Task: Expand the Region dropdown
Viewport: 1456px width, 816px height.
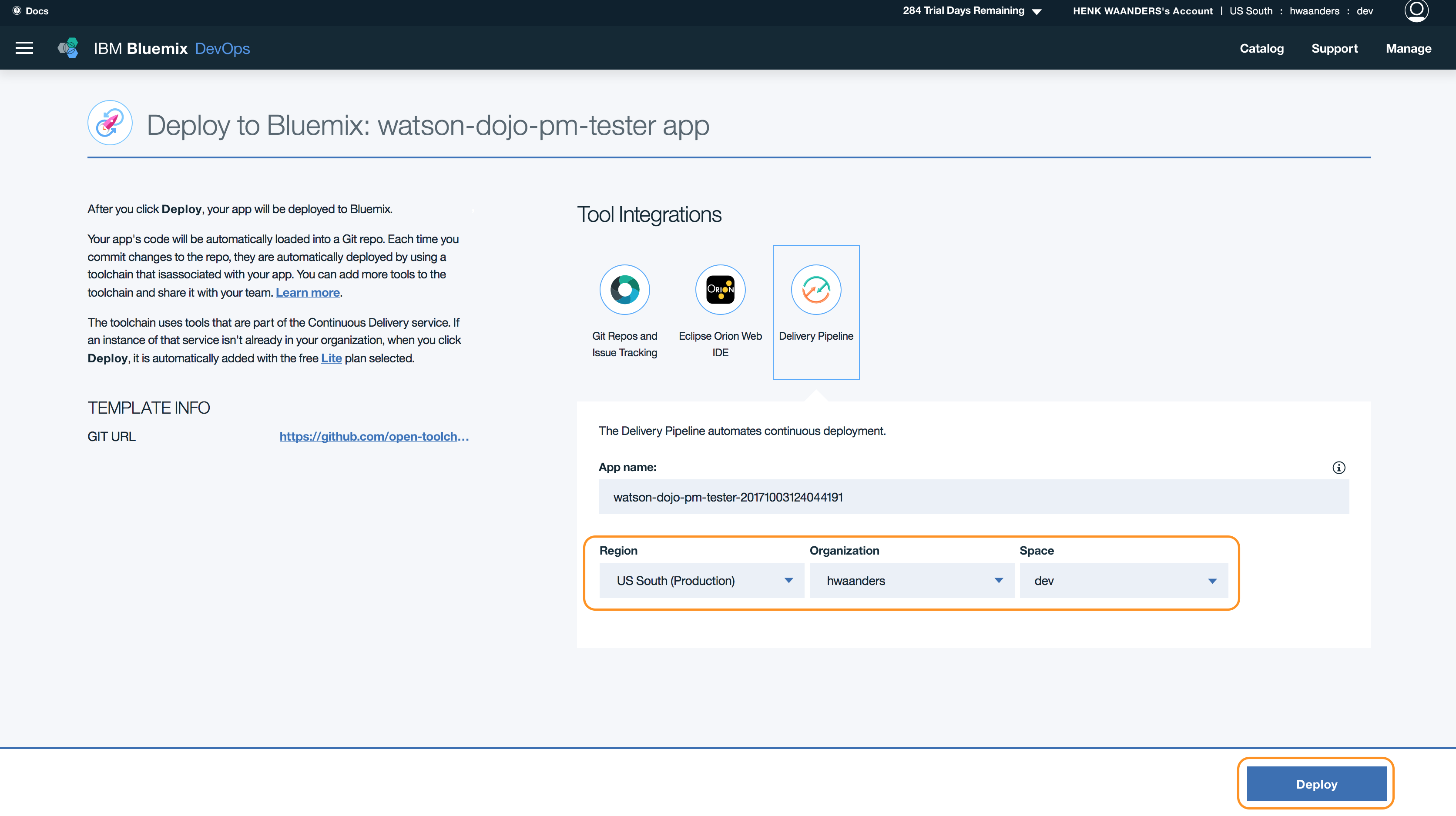Action: click(701, 580)
